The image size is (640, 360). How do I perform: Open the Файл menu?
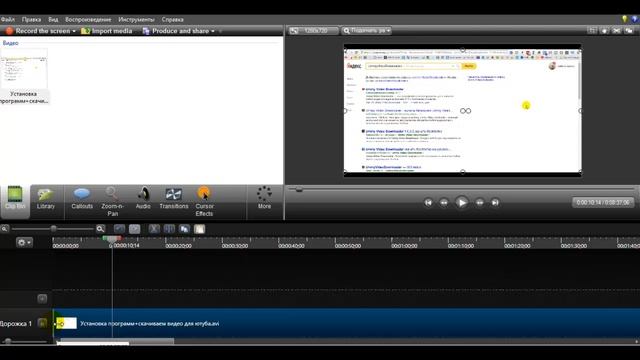[x=8, y=19]
